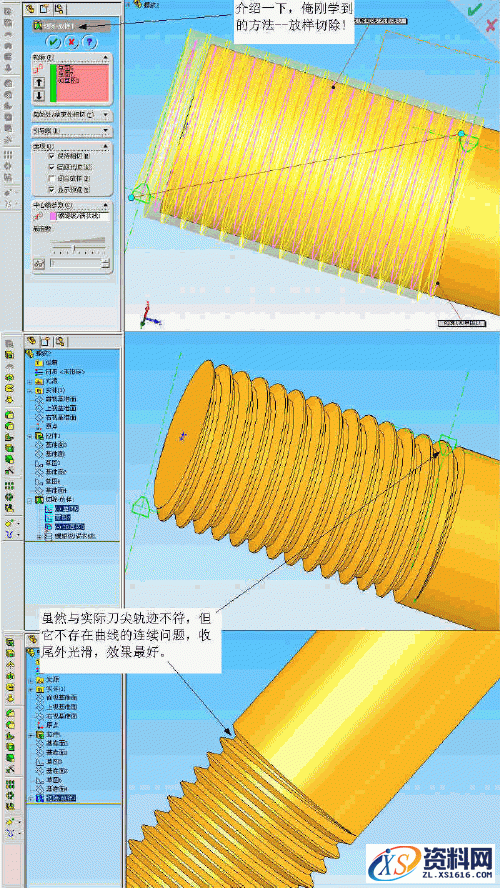The width and height of the screenshot is (500, 888).
Task: Collapse the 选项 options section
Action: (x=105, y=146)
